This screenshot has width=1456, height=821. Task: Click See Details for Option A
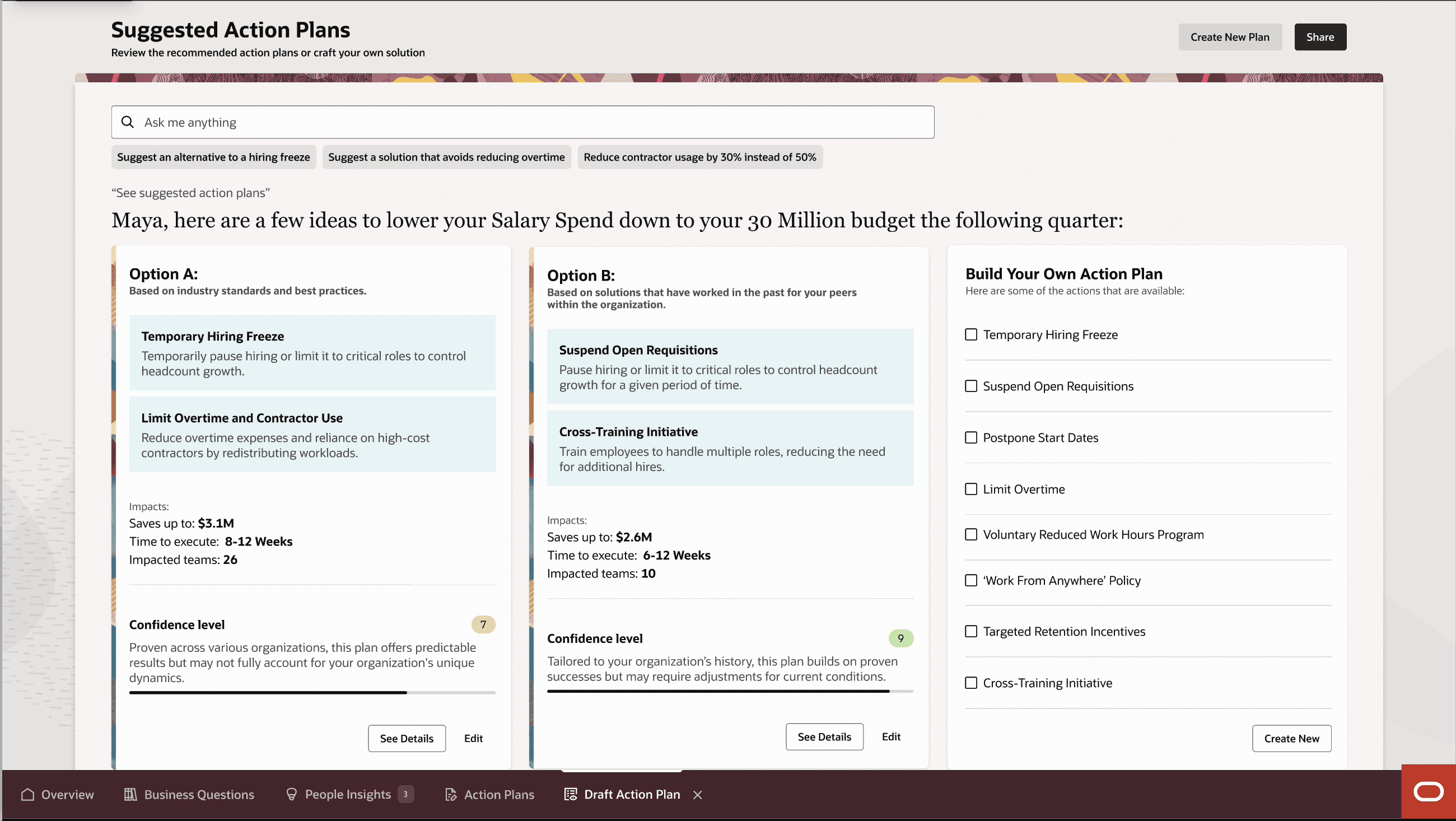pyautogui.click(x=407, y=739)
